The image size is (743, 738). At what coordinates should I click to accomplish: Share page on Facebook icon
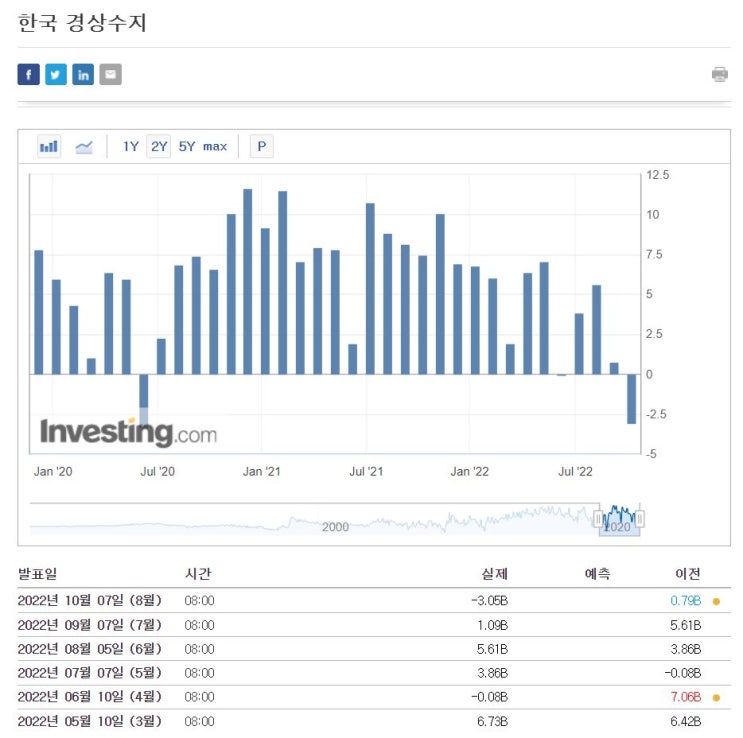(28, 74)
